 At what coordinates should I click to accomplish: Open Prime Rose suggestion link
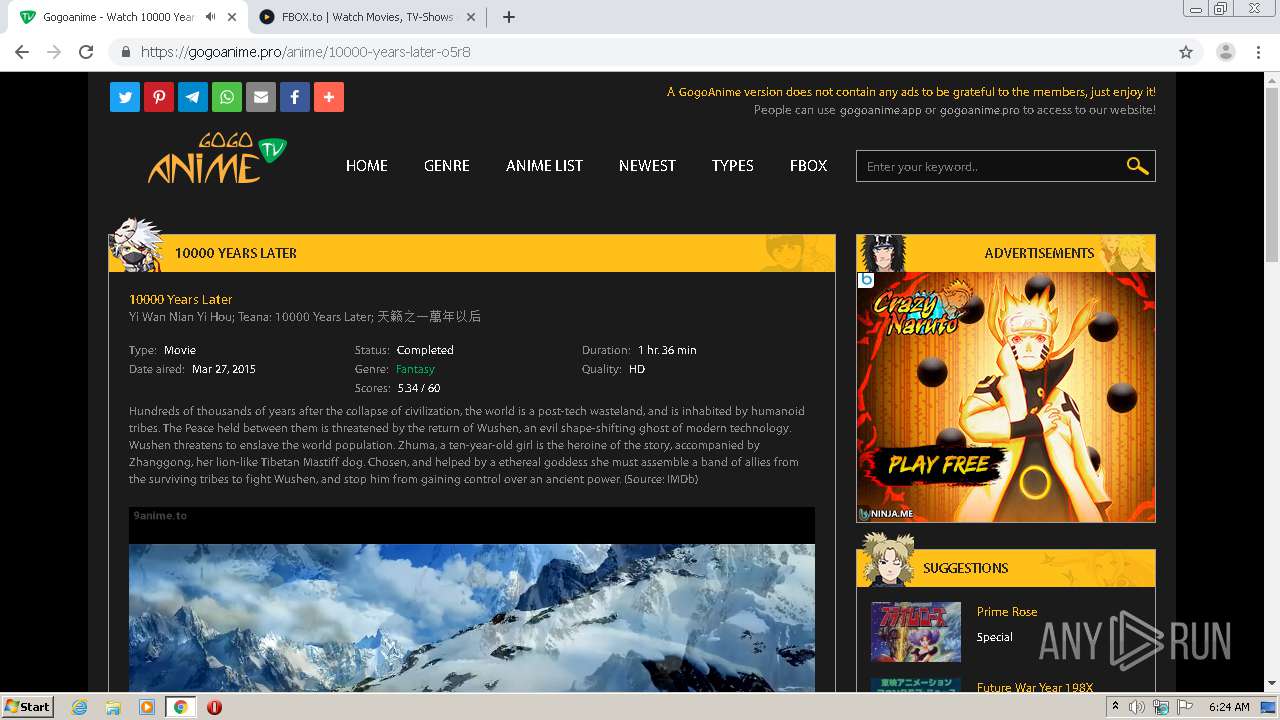[x=1007, y=612]
